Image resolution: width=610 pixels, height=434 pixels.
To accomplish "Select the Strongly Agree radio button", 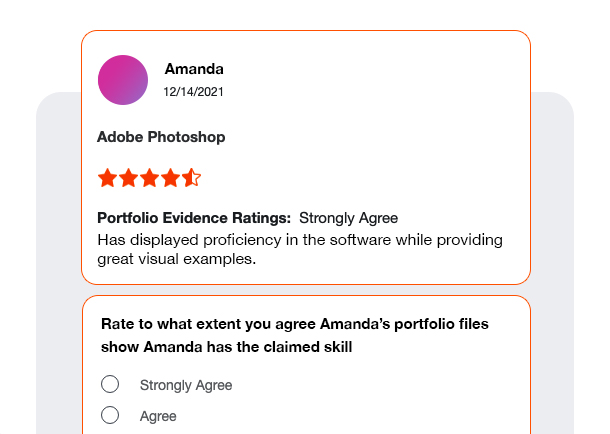I will pos(110,385).
